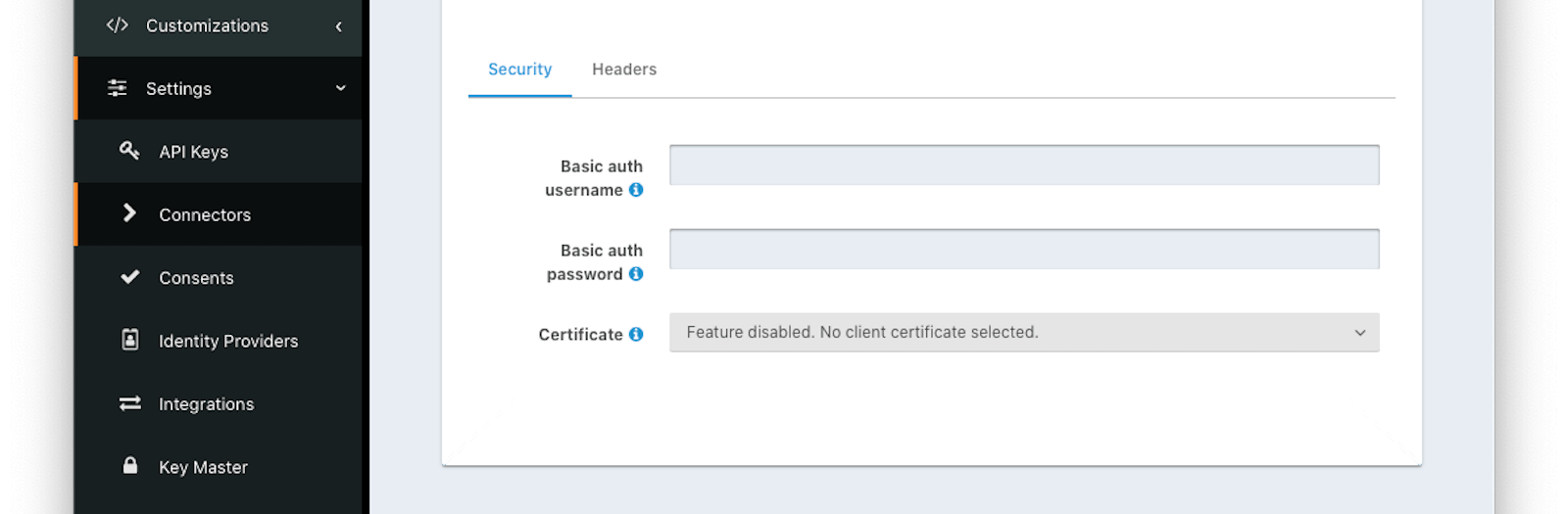Show info for Basic auth password
This screenshot has height=514, width=1568.
click(636, 274)
